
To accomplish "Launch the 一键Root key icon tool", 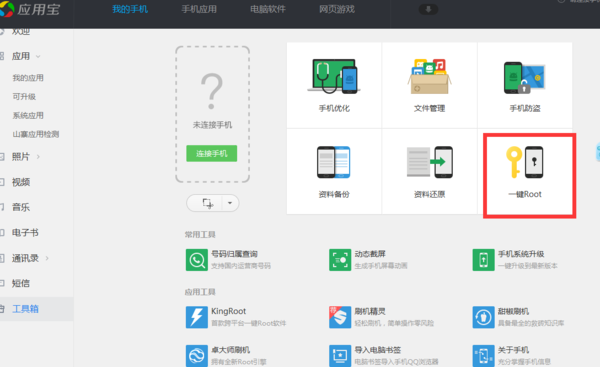I will [525, 163].
